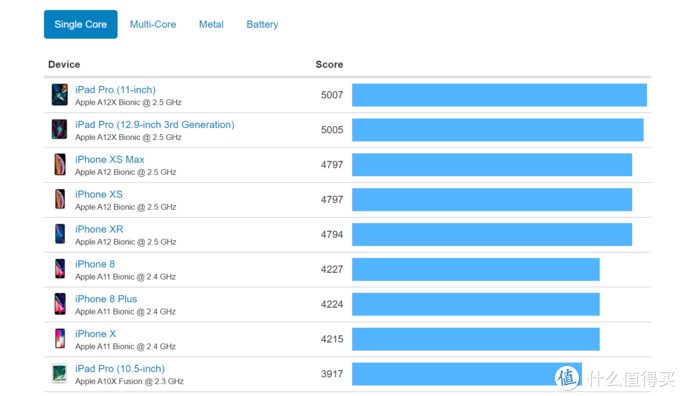Click the iPad Pro 12.9-inch device thumbnail
680x396 pixels.
click(x=60, y=130)
